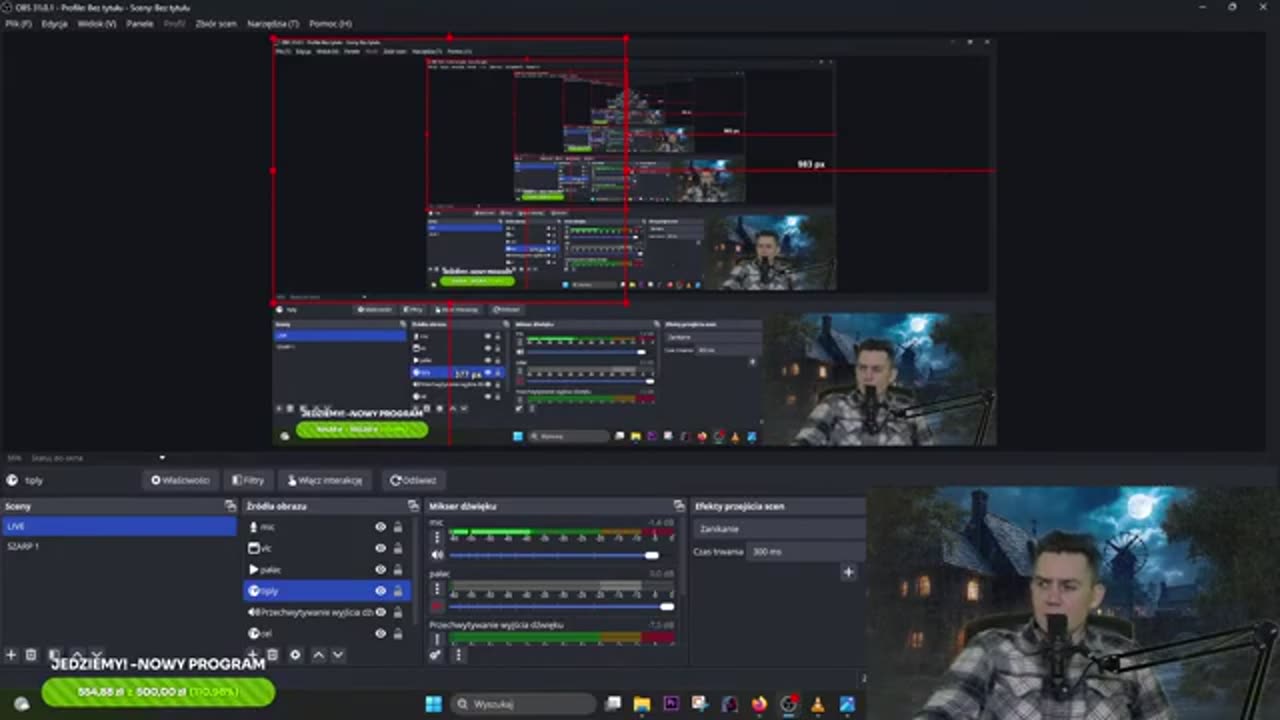
Task: Select the SZARP 1 scene
Action: point(119,547)
